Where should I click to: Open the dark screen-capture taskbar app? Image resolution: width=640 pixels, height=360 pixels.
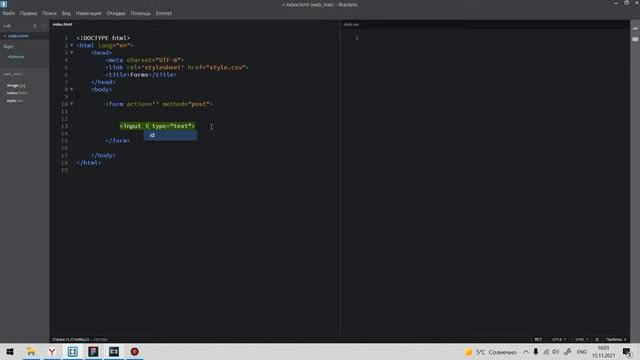[x=114, y=352]
